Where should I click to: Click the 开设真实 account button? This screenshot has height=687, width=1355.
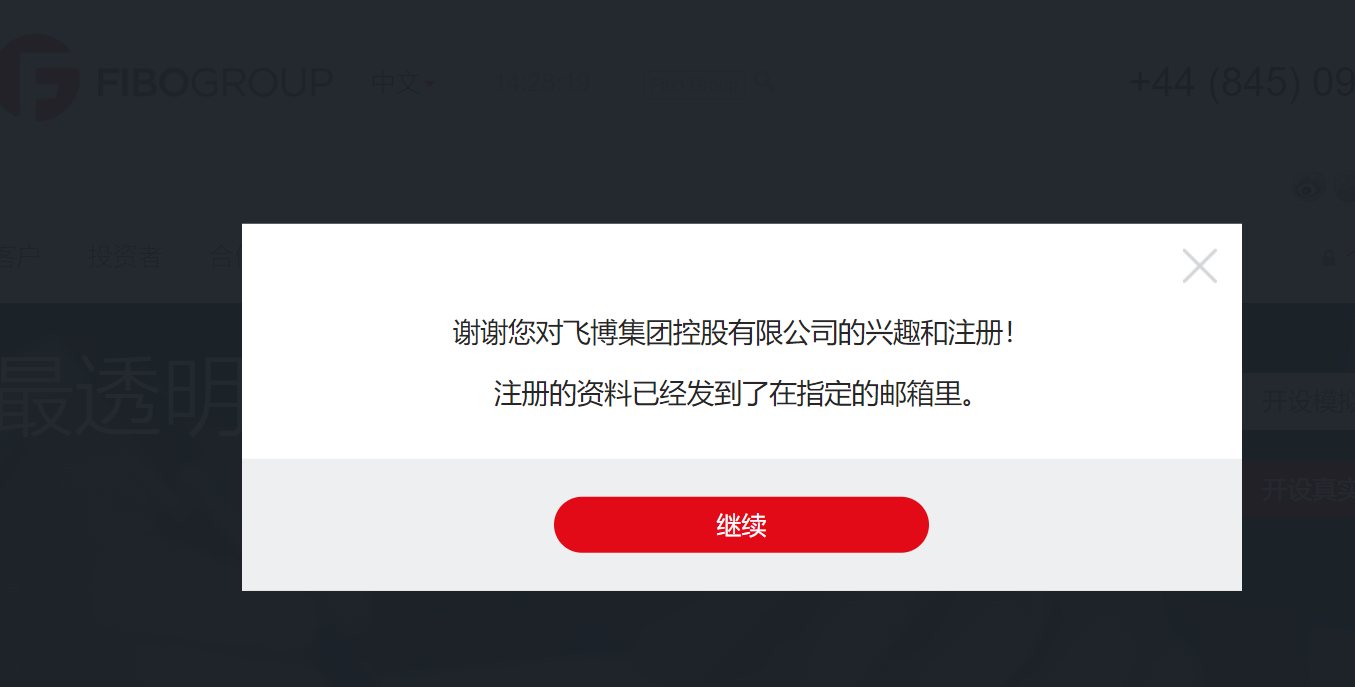click(1298, 490)
